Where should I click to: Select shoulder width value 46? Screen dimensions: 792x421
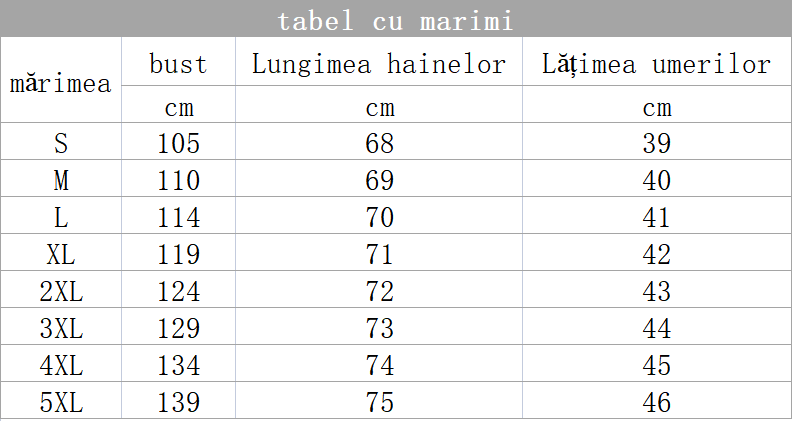tap(657, 402)
